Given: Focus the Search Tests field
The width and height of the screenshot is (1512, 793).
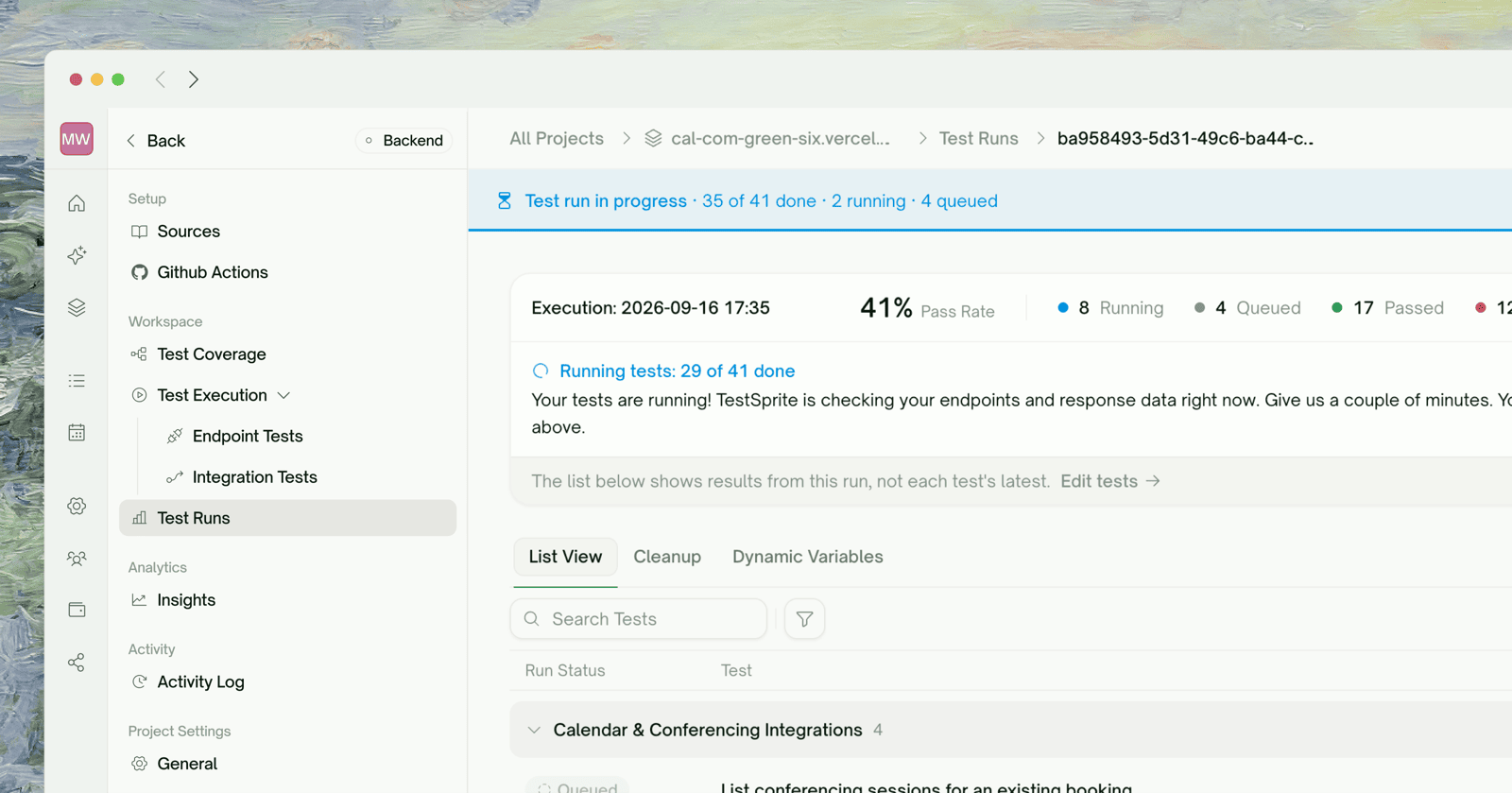Looking at the screenshot, I should click(639, 619).
